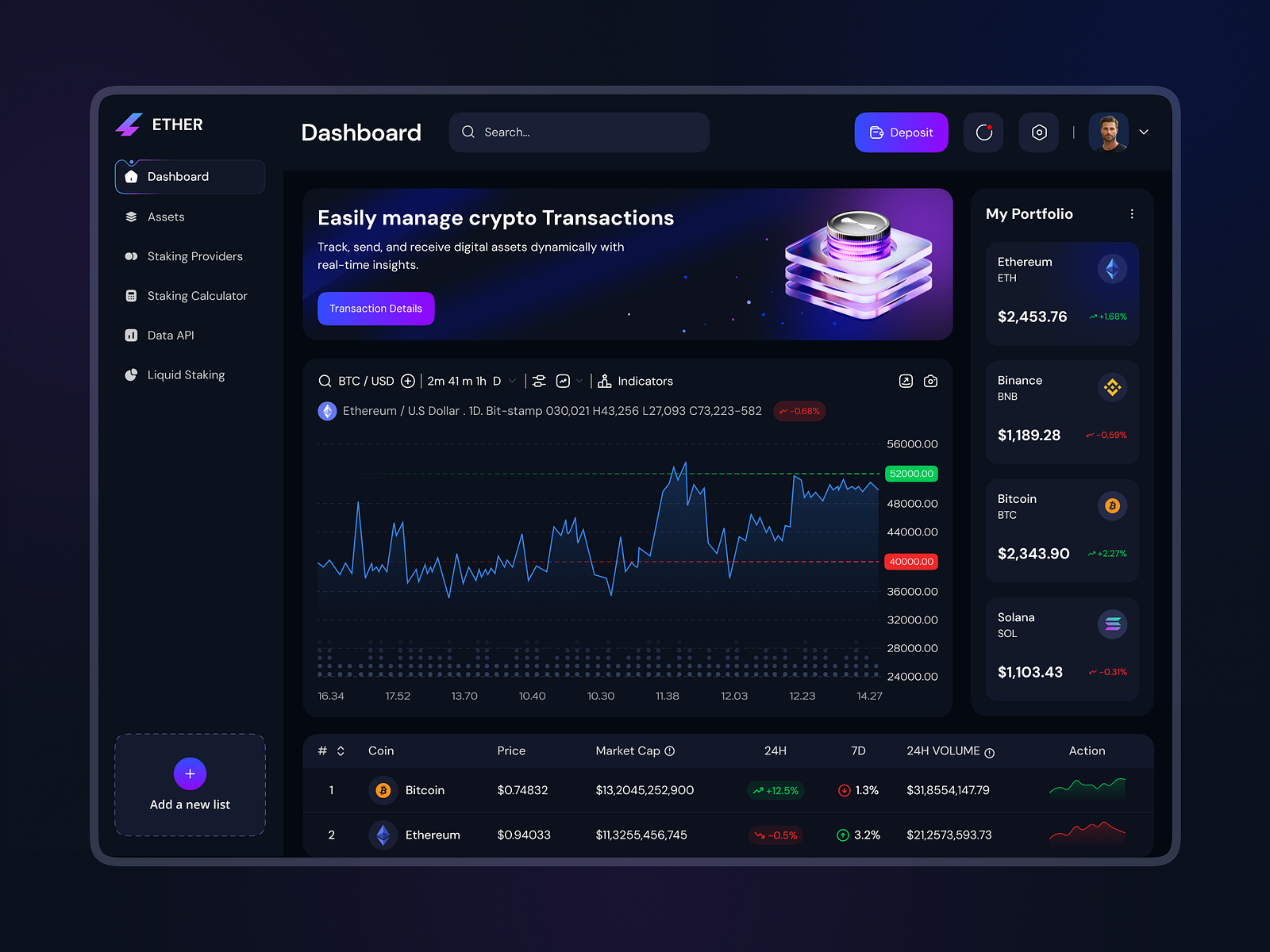Expand the My Portfolio options three-dot menu
The image size is (1270, 952).
[x=1133, y=213]
